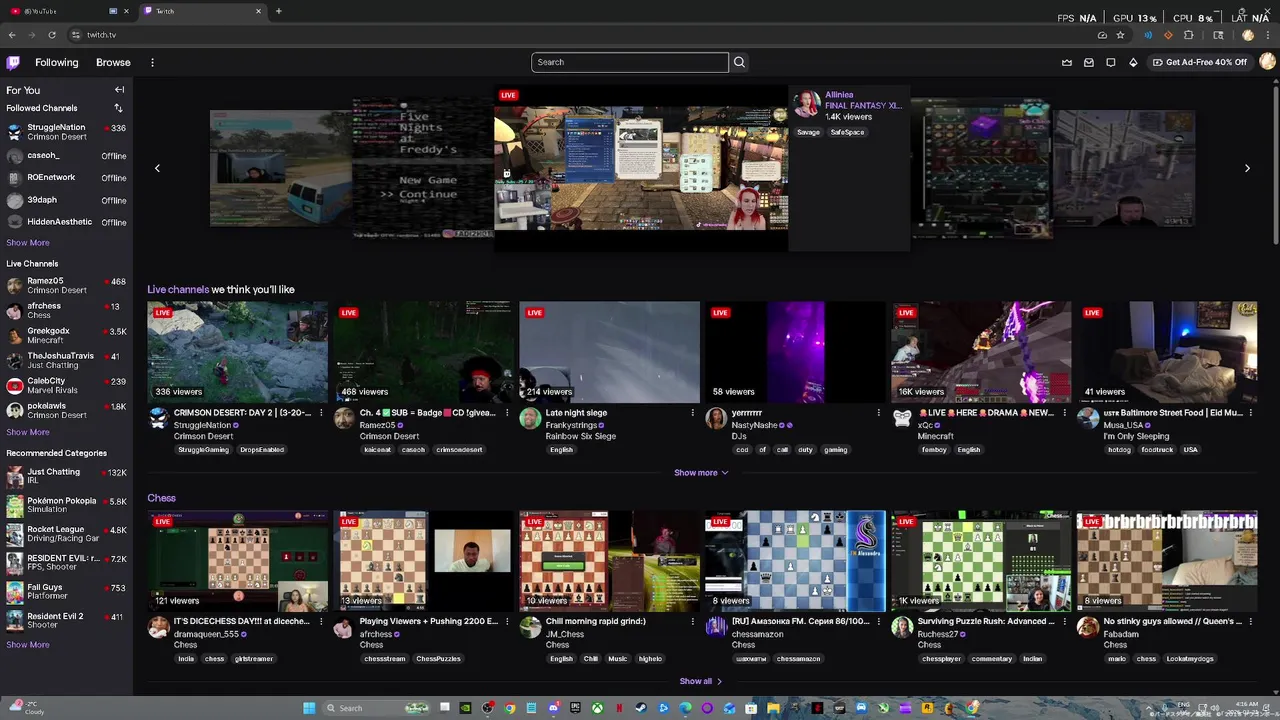Click the chessplayer tag
1280x720 pixels.
(941, 659)
